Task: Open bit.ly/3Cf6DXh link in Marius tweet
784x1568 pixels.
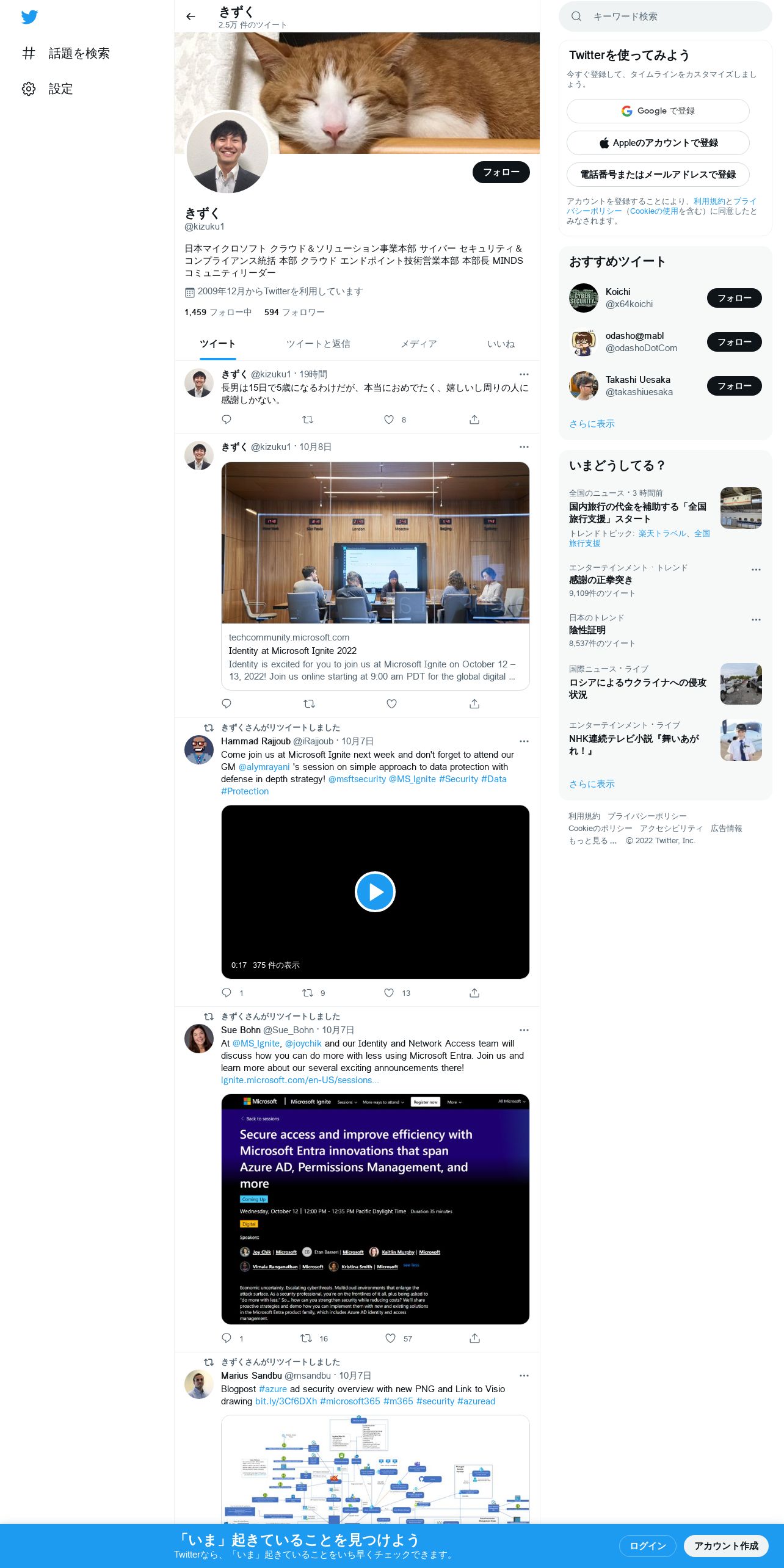Action: (286, 1401)
